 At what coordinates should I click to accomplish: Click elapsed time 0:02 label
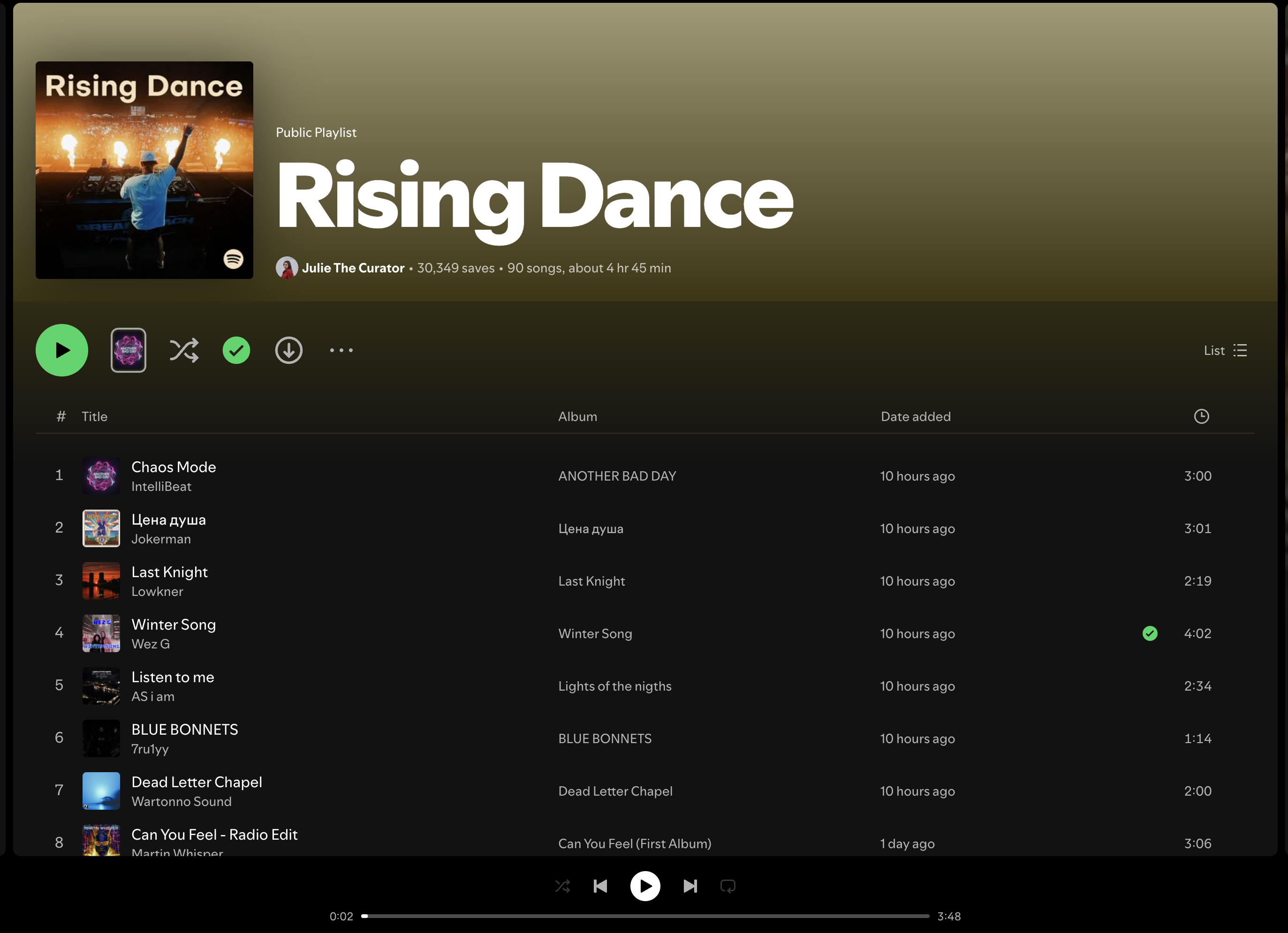coord(341,916)
